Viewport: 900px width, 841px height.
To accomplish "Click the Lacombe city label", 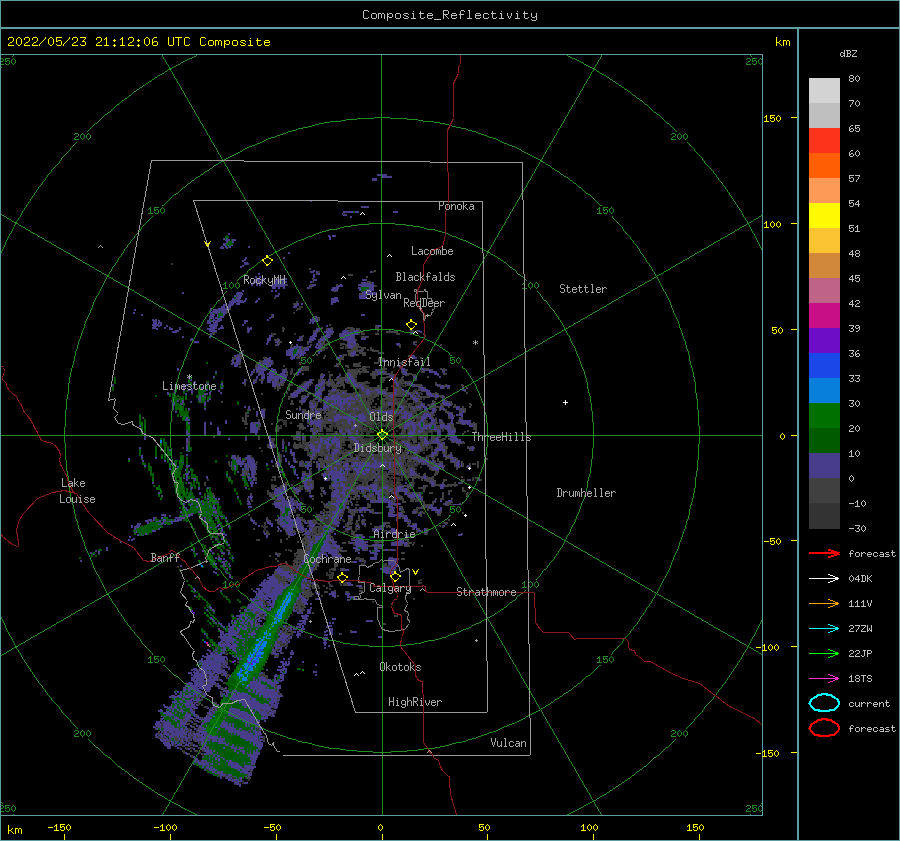I will coord(432,251).
